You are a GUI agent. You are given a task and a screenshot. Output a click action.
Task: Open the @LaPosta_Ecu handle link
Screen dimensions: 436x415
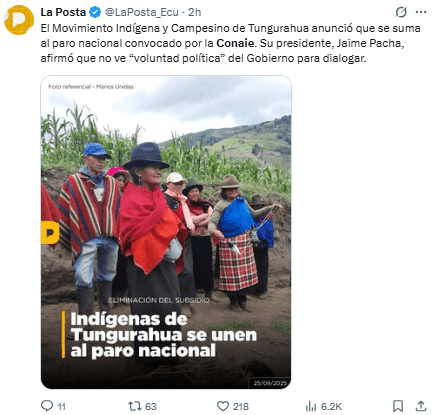[142, 12]
